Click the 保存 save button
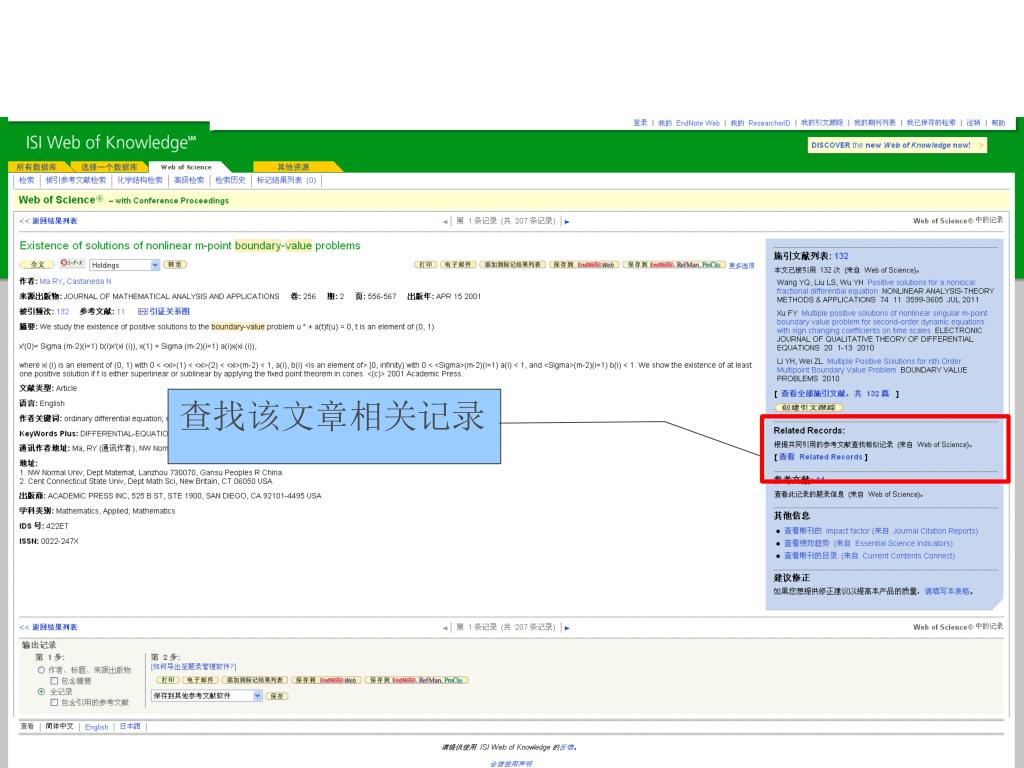This screenshot has width=1024, height=768. 277,696
